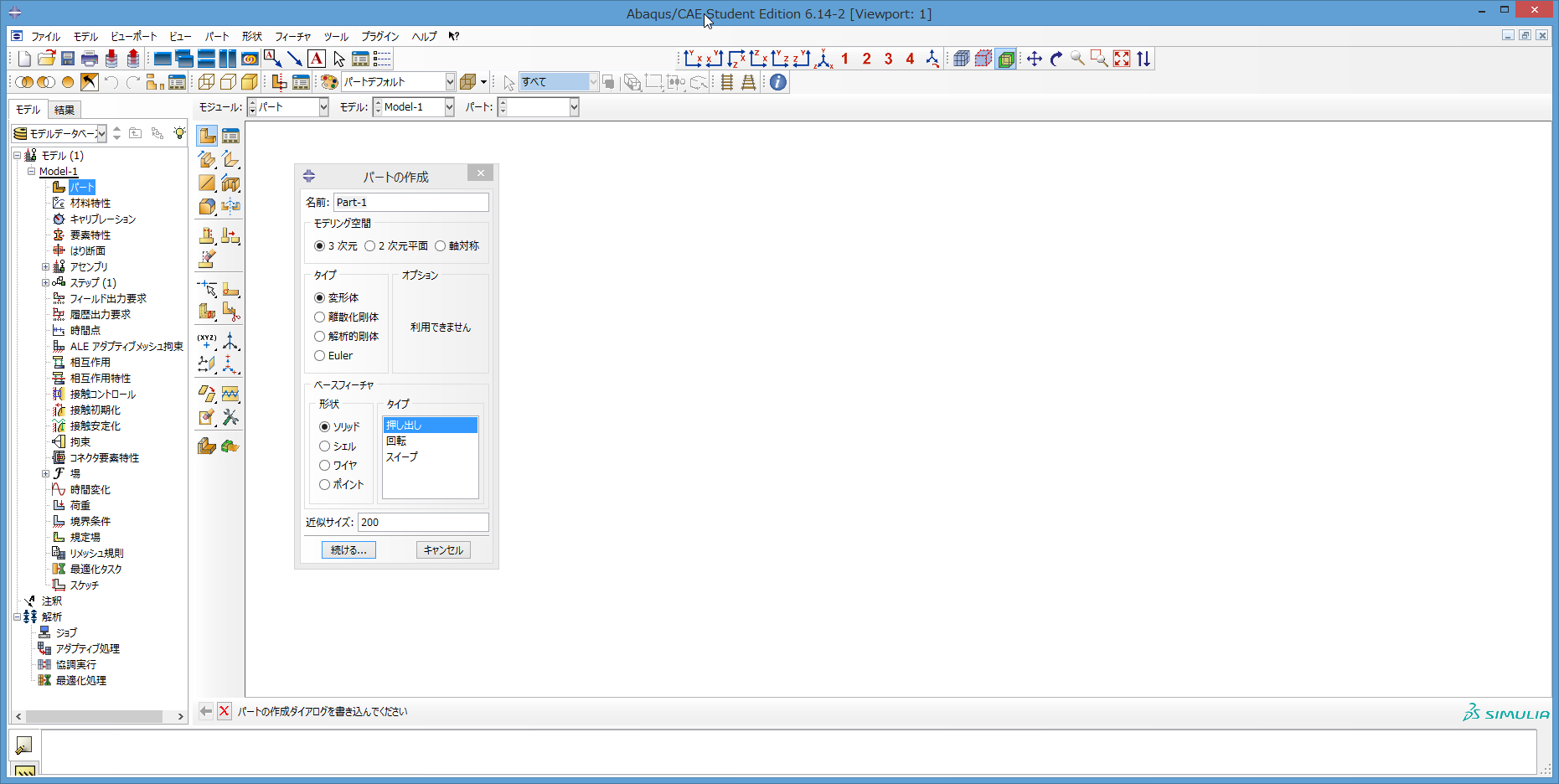Click the New model database icon
This screenshot has height=784, width=1559.
(24, 59)
